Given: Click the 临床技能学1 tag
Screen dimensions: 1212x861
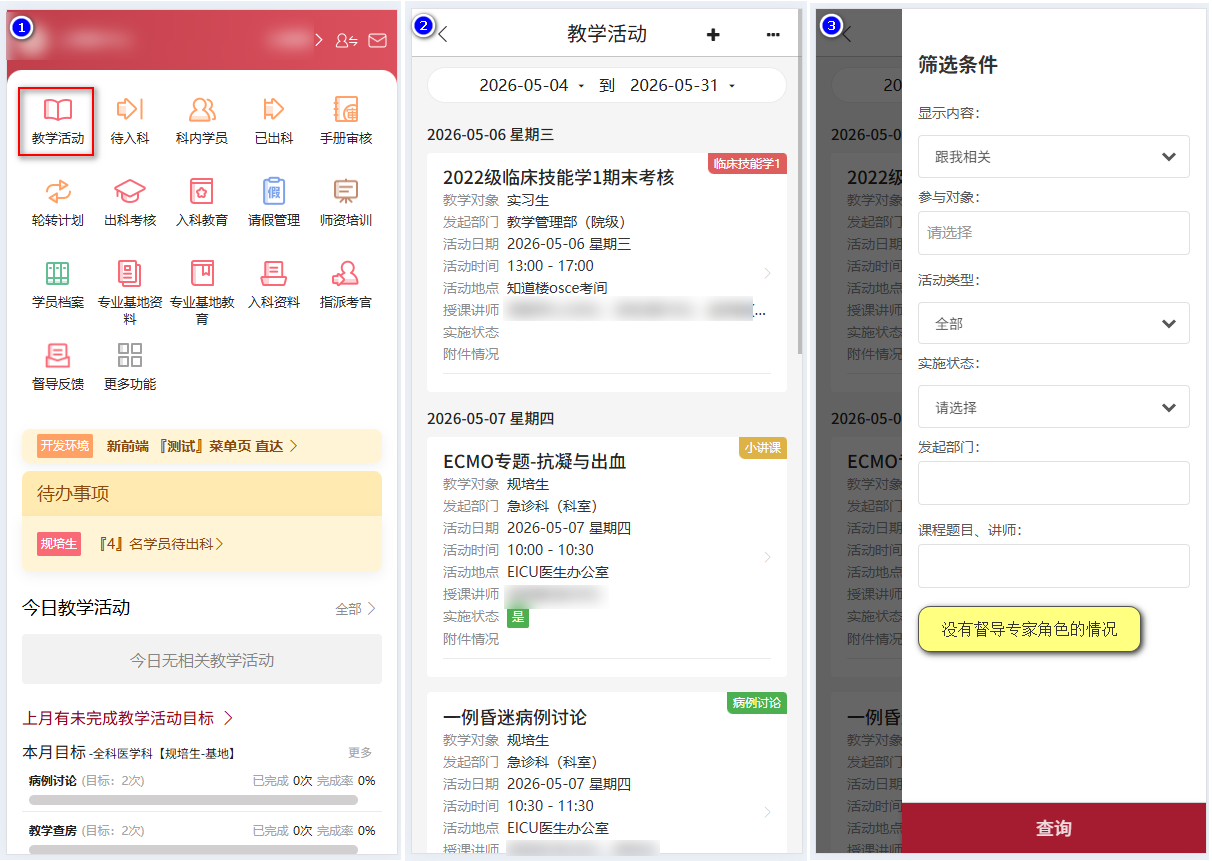Looking at the screenshot, I should [x=747, y=163].
